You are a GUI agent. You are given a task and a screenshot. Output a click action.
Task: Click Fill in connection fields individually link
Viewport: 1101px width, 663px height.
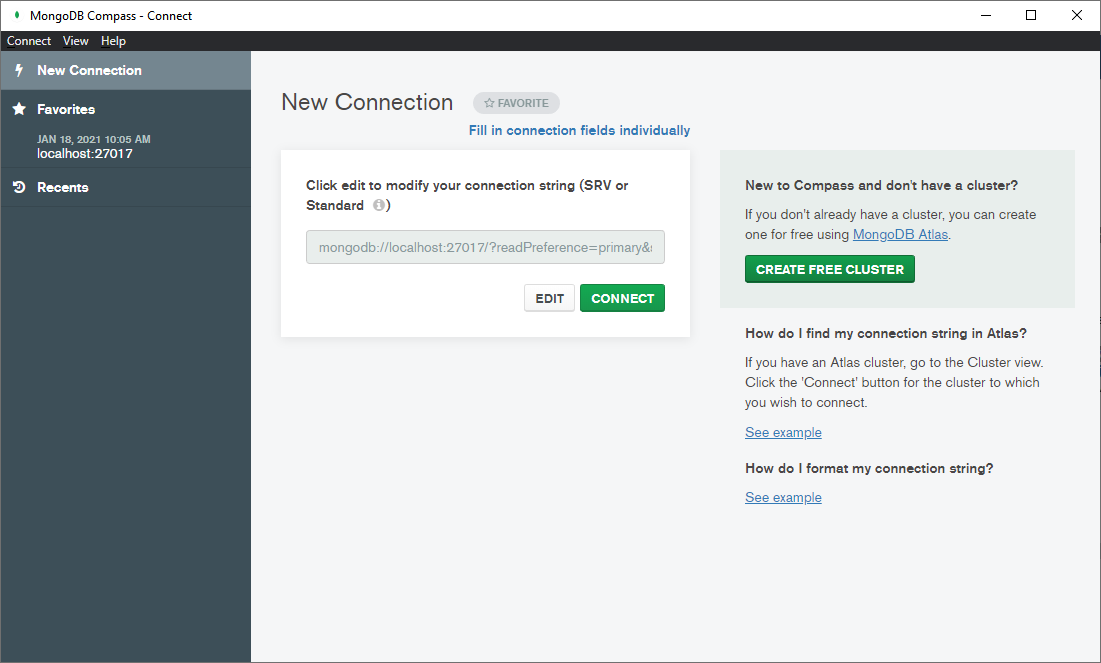click(579, 131)
